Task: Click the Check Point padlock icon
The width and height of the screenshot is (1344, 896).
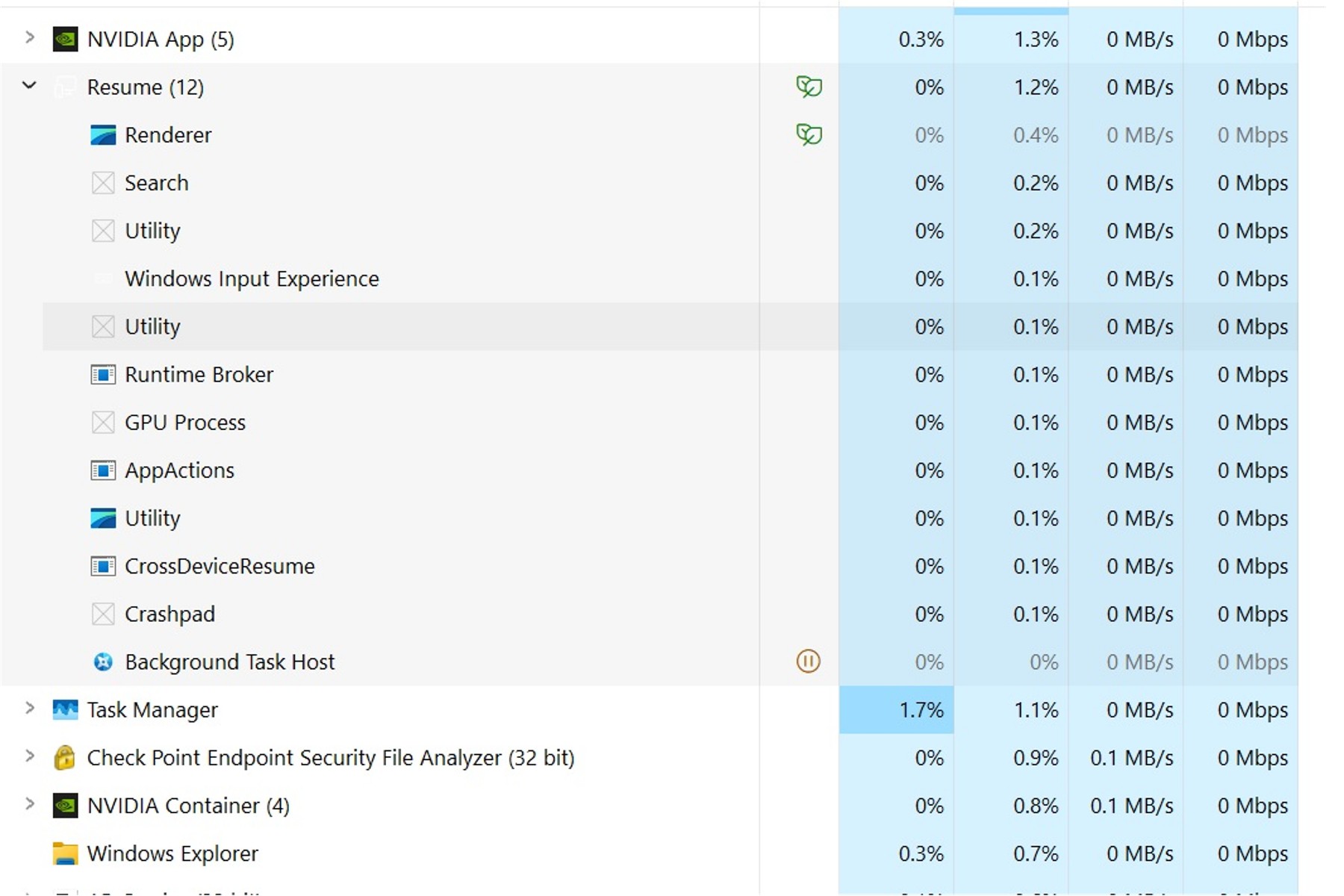Action: pos(65,758)
